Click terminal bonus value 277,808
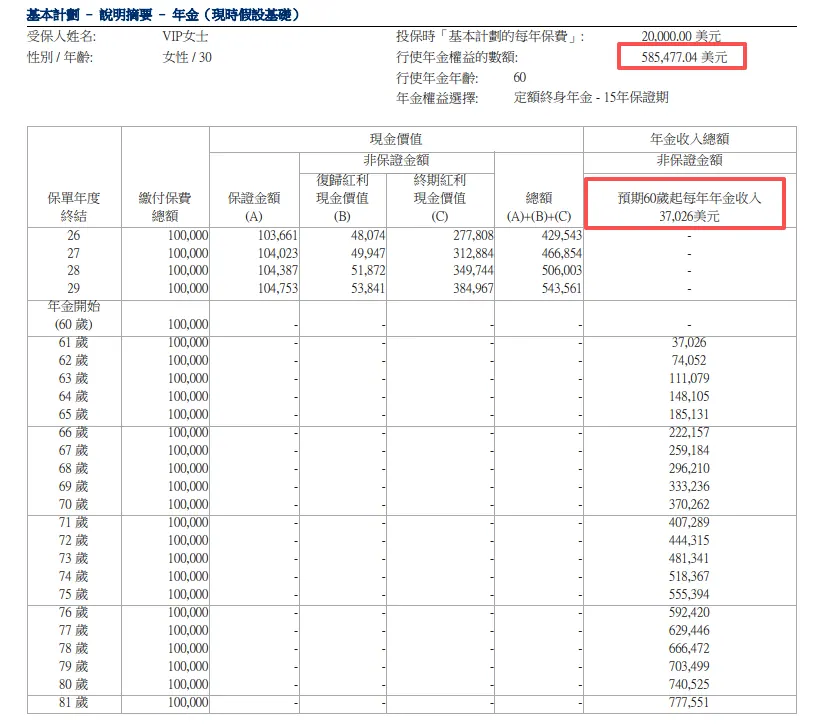820x726 pixels. pyautogui.click(x=473, y=236)
